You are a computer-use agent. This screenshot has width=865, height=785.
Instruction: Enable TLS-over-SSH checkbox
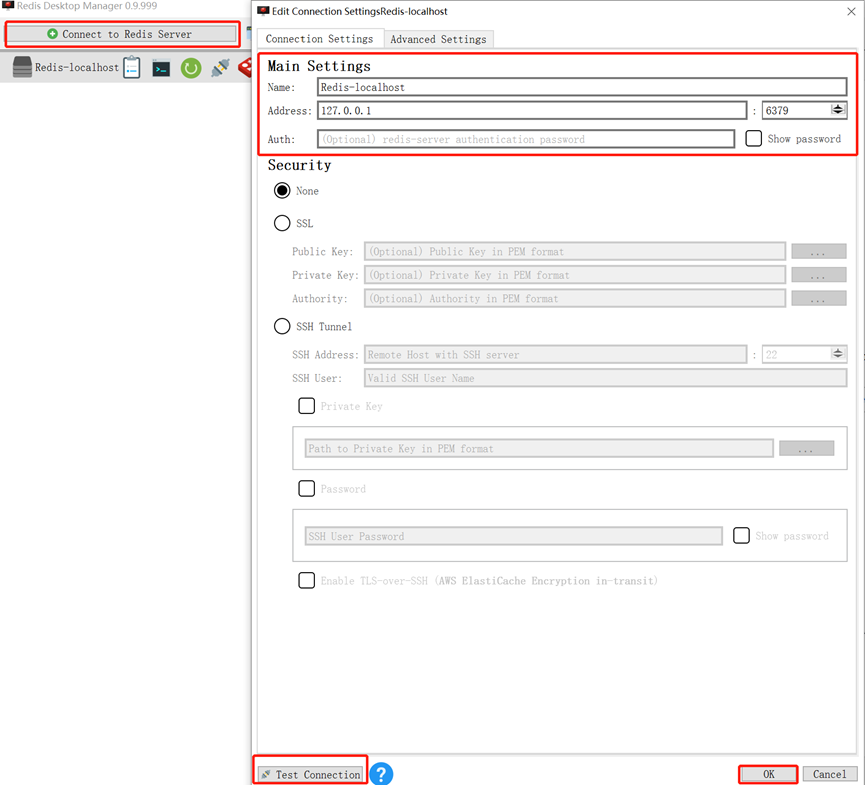tap(306, 580)
